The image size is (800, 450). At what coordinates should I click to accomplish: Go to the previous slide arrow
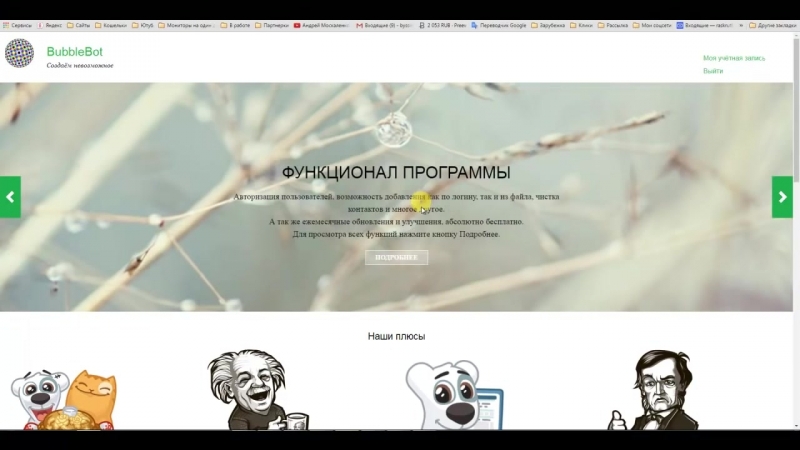tap(10, 197)
